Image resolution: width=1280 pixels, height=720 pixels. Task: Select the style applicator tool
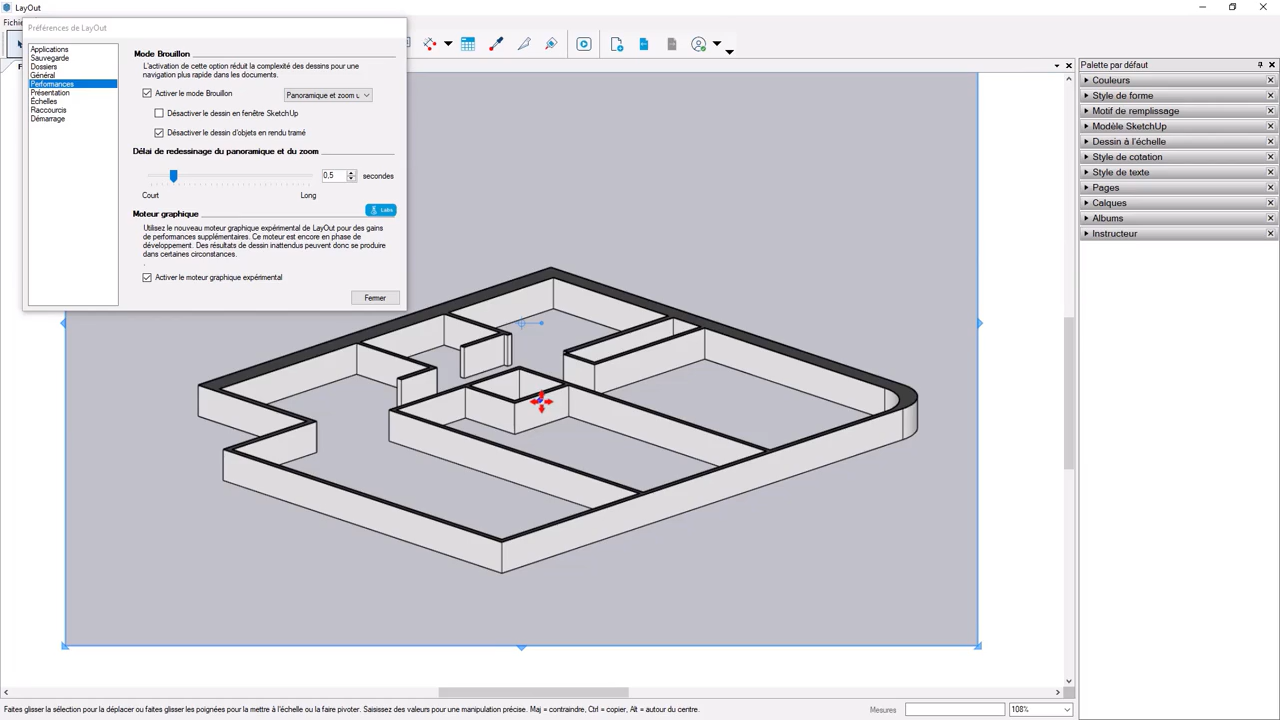(551, 44)
